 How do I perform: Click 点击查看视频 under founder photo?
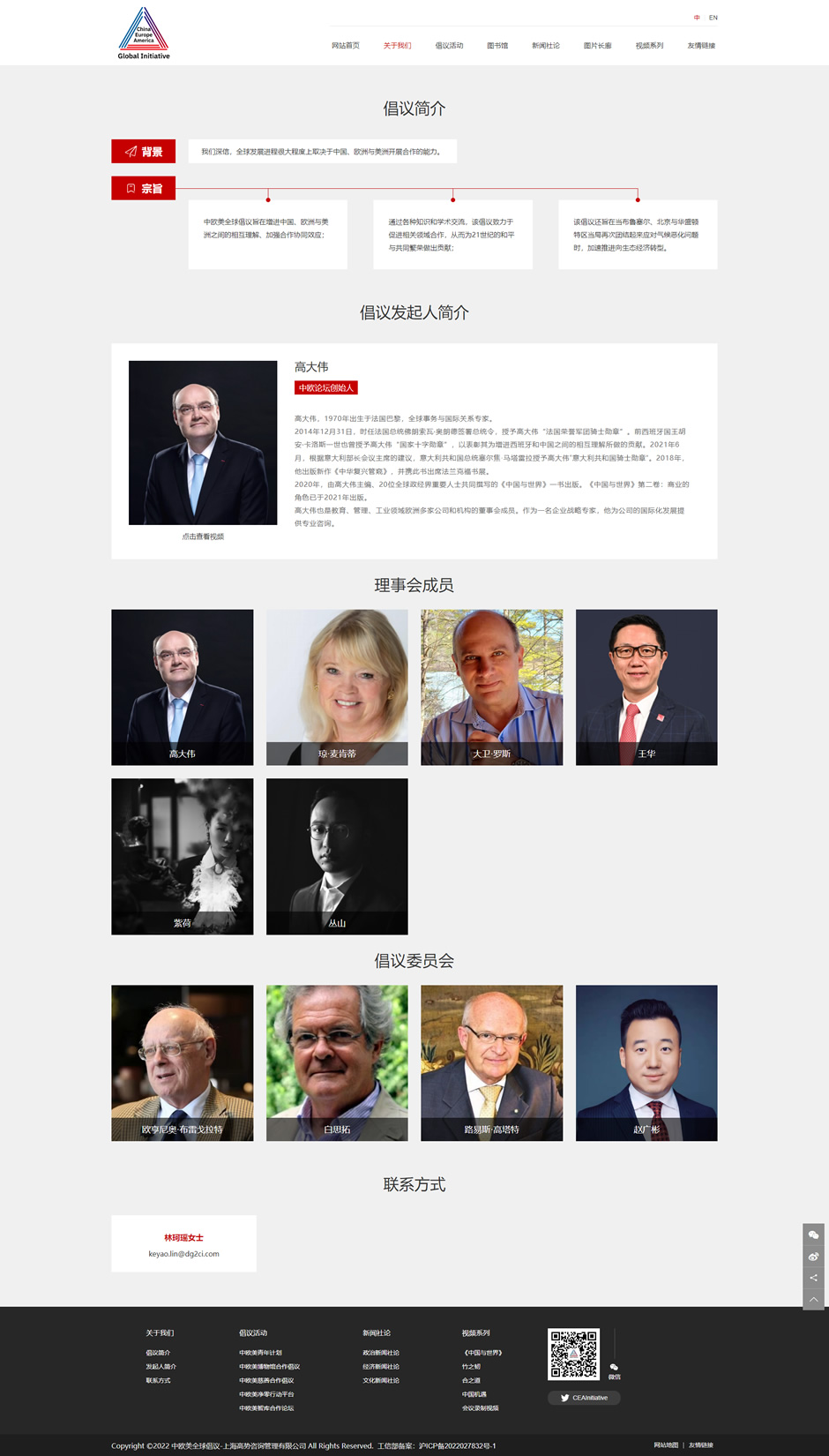pos(203,537)
